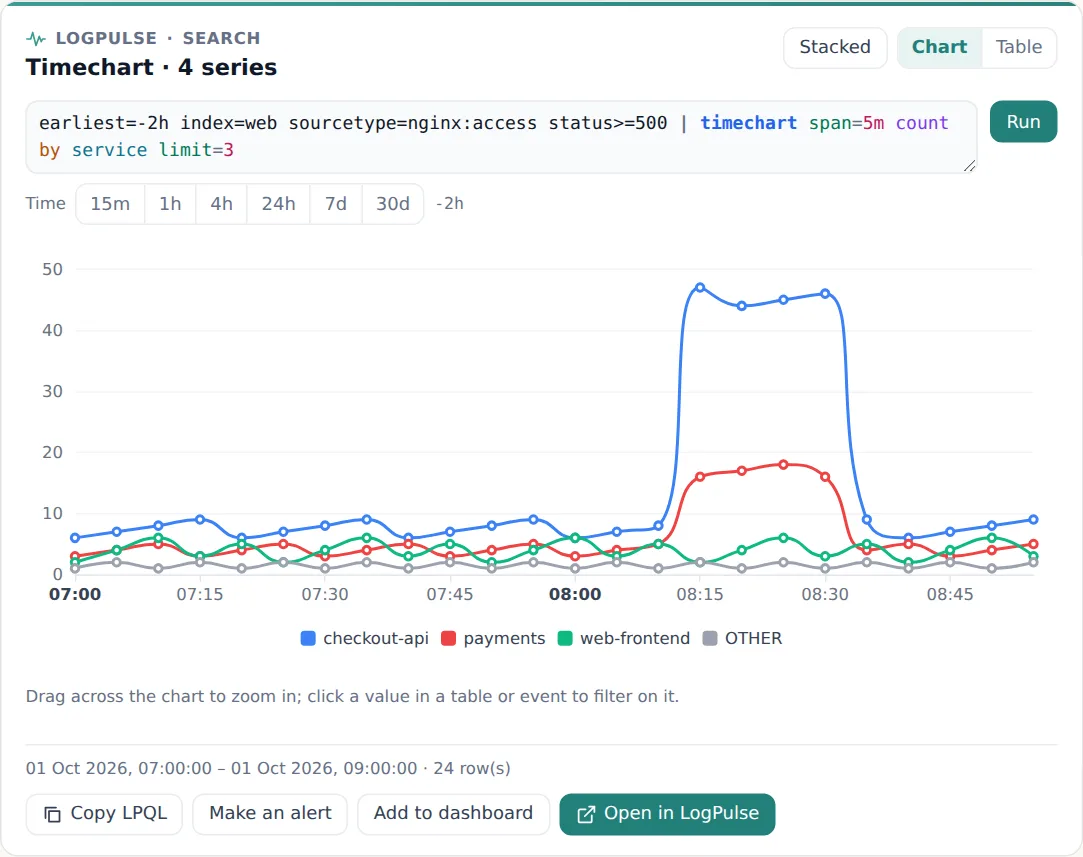
Task: Hide the web-frontend series via legend
Action: tap(624, 638)
